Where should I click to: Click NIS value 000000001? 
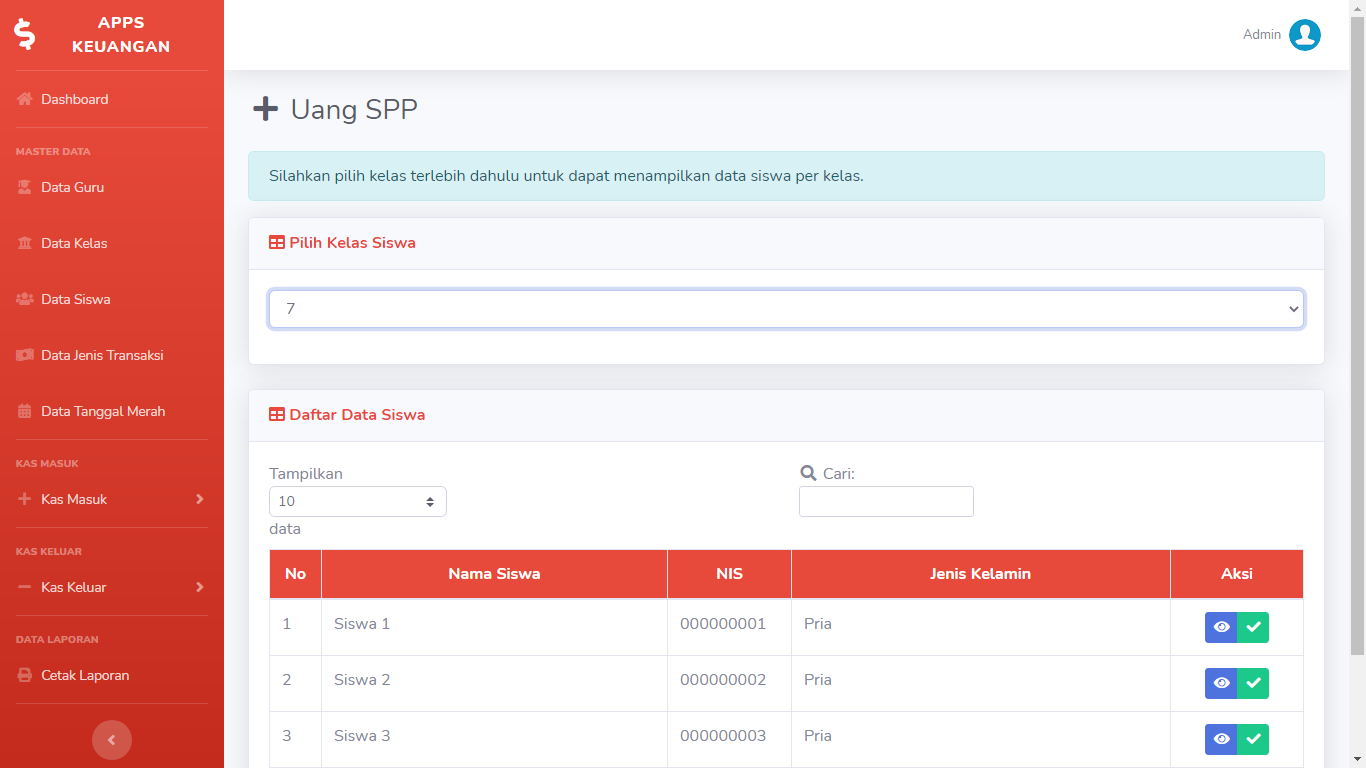[x=723, y=624]
